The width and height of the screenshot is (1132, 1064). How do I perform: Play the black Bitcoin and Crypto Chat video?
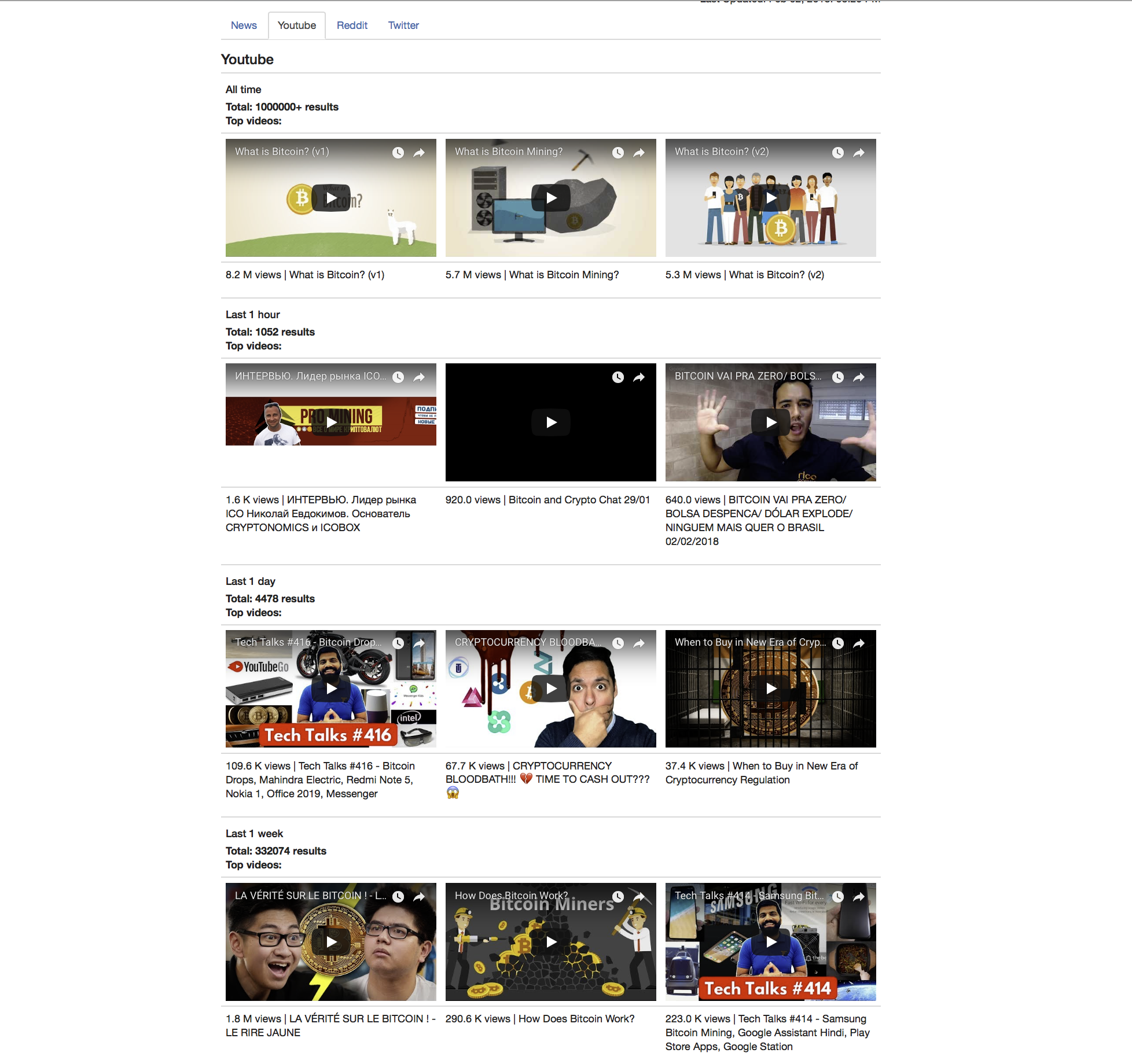(x=551, y=422)
